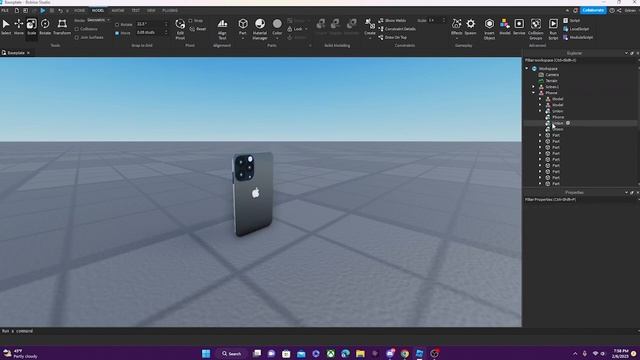Open the Align Tool
This screenshot has width=640, height=360.
(222, 29)
